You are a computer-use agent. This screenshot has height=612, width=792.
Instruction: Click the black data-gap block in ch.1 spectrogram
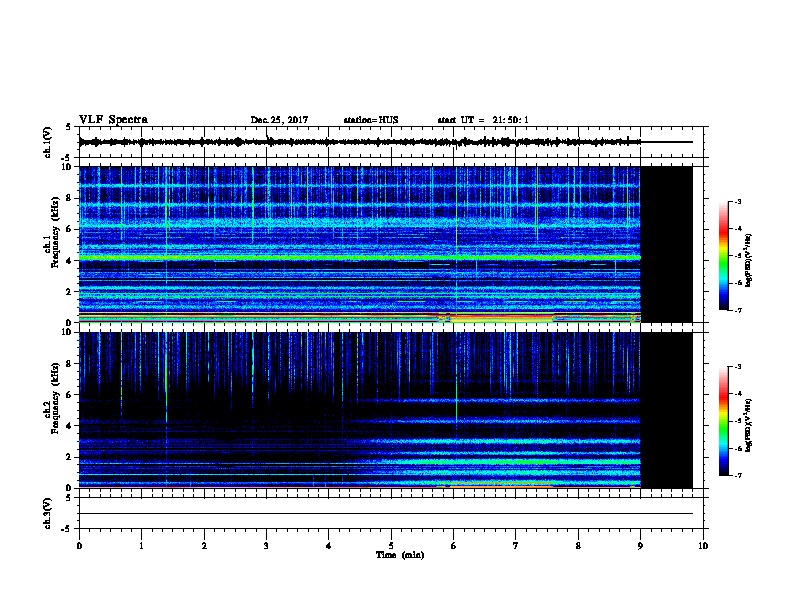pos(666,244)
